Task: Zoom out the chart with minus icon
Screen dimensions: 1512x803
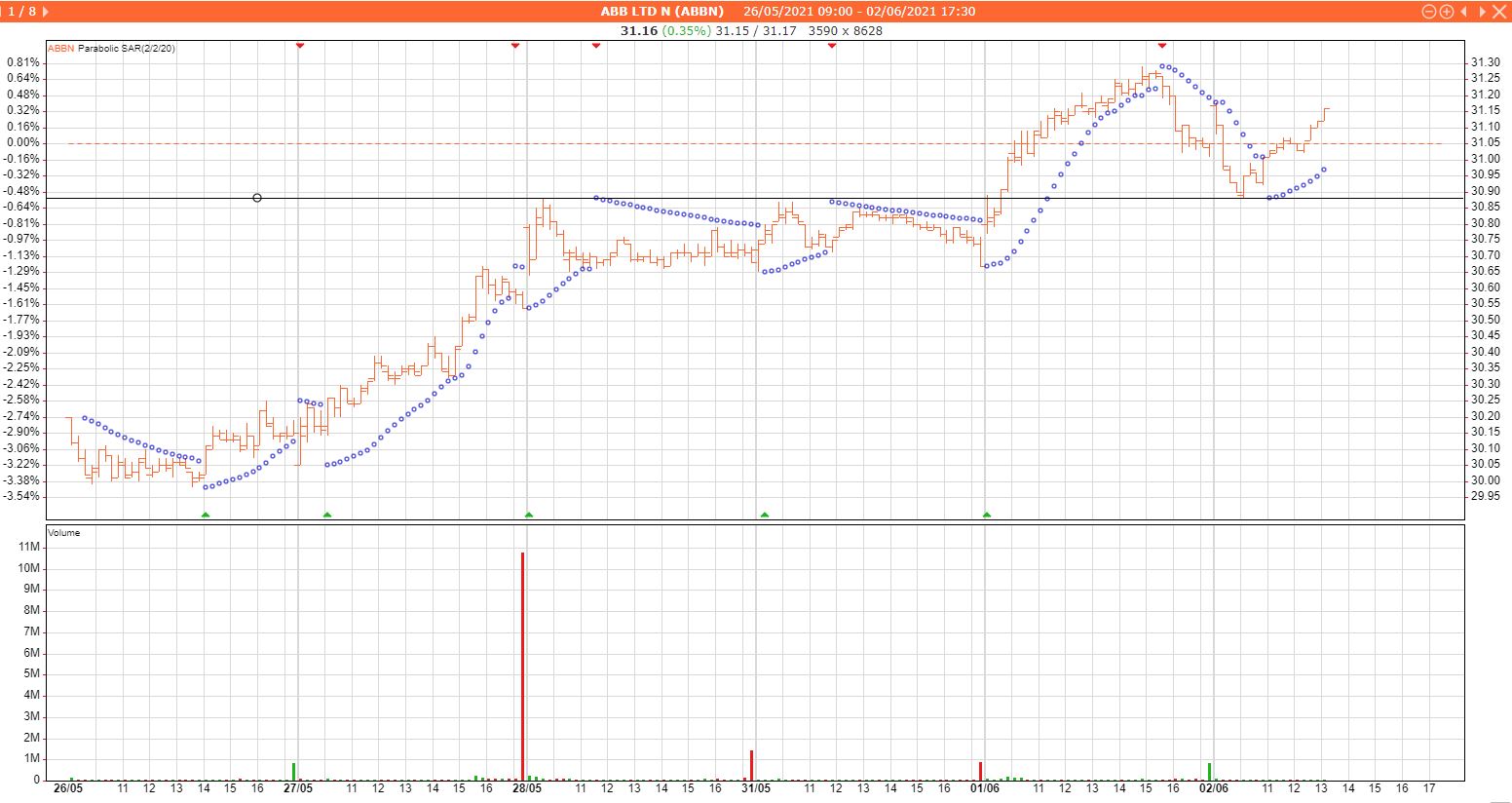Action: pos(1429,12)
